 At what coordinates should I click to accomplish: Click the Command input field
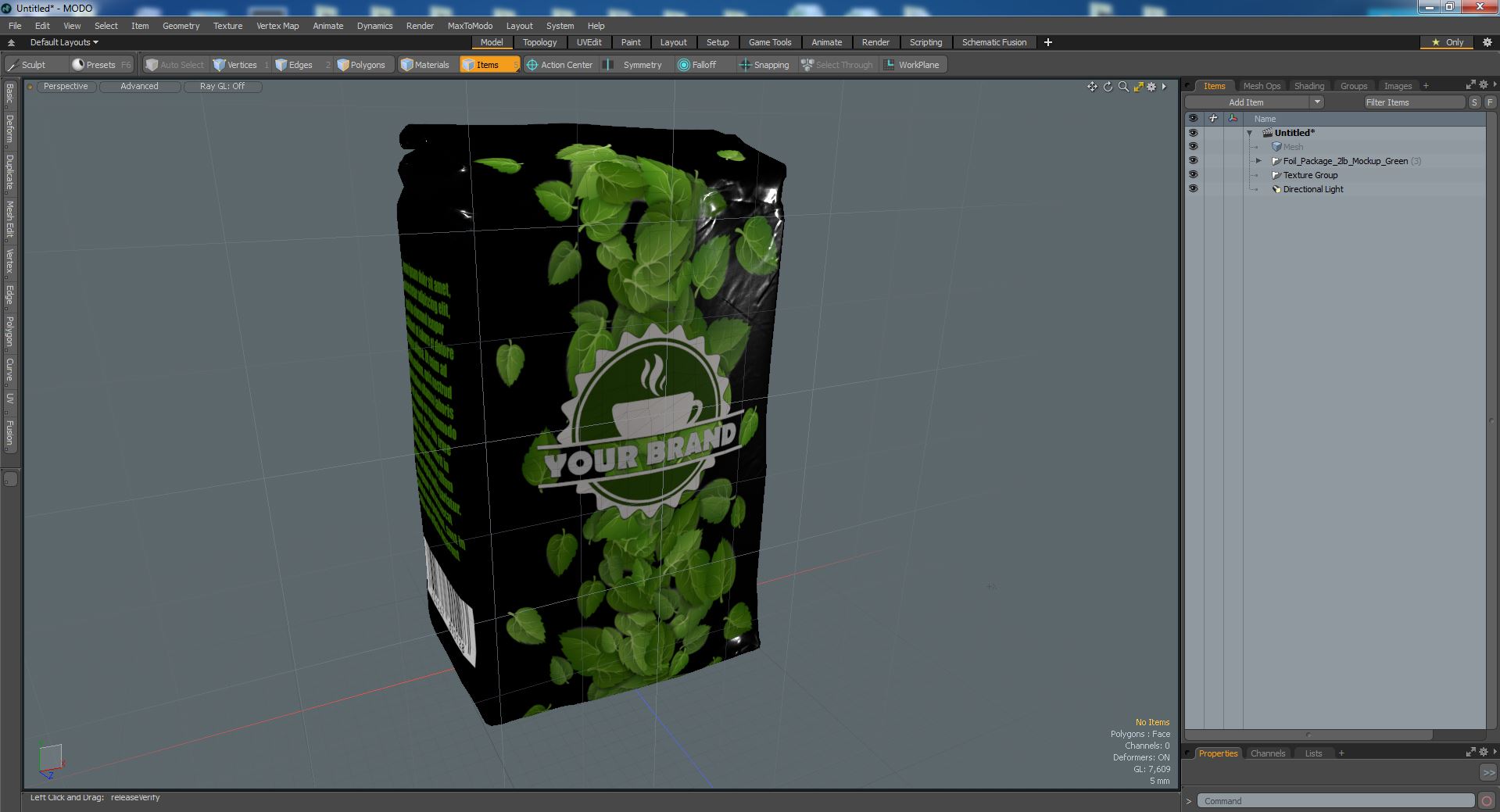click(1337, 801)
